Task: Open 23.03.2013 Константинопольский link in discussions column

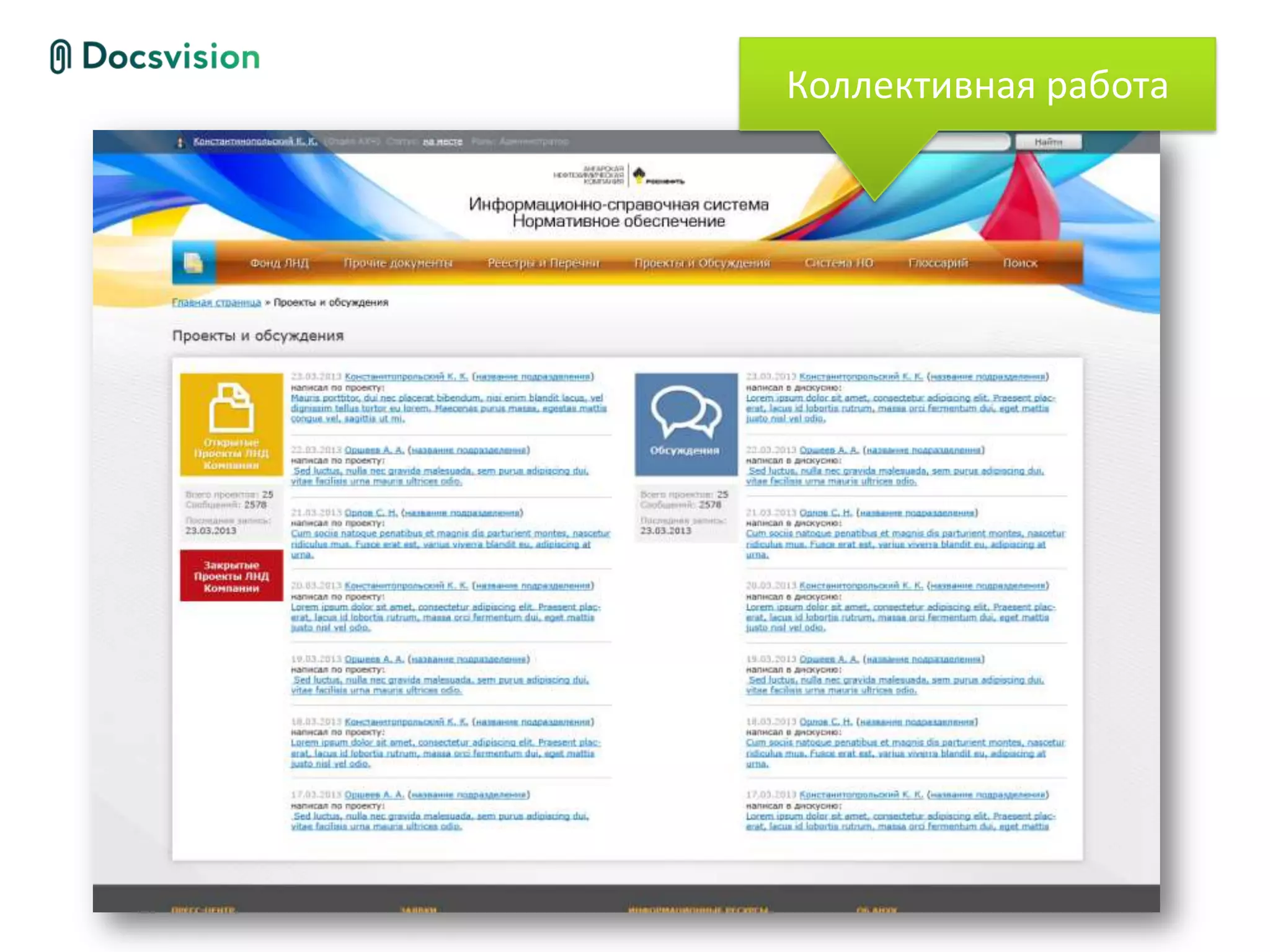Action: [x=861, y=376]
